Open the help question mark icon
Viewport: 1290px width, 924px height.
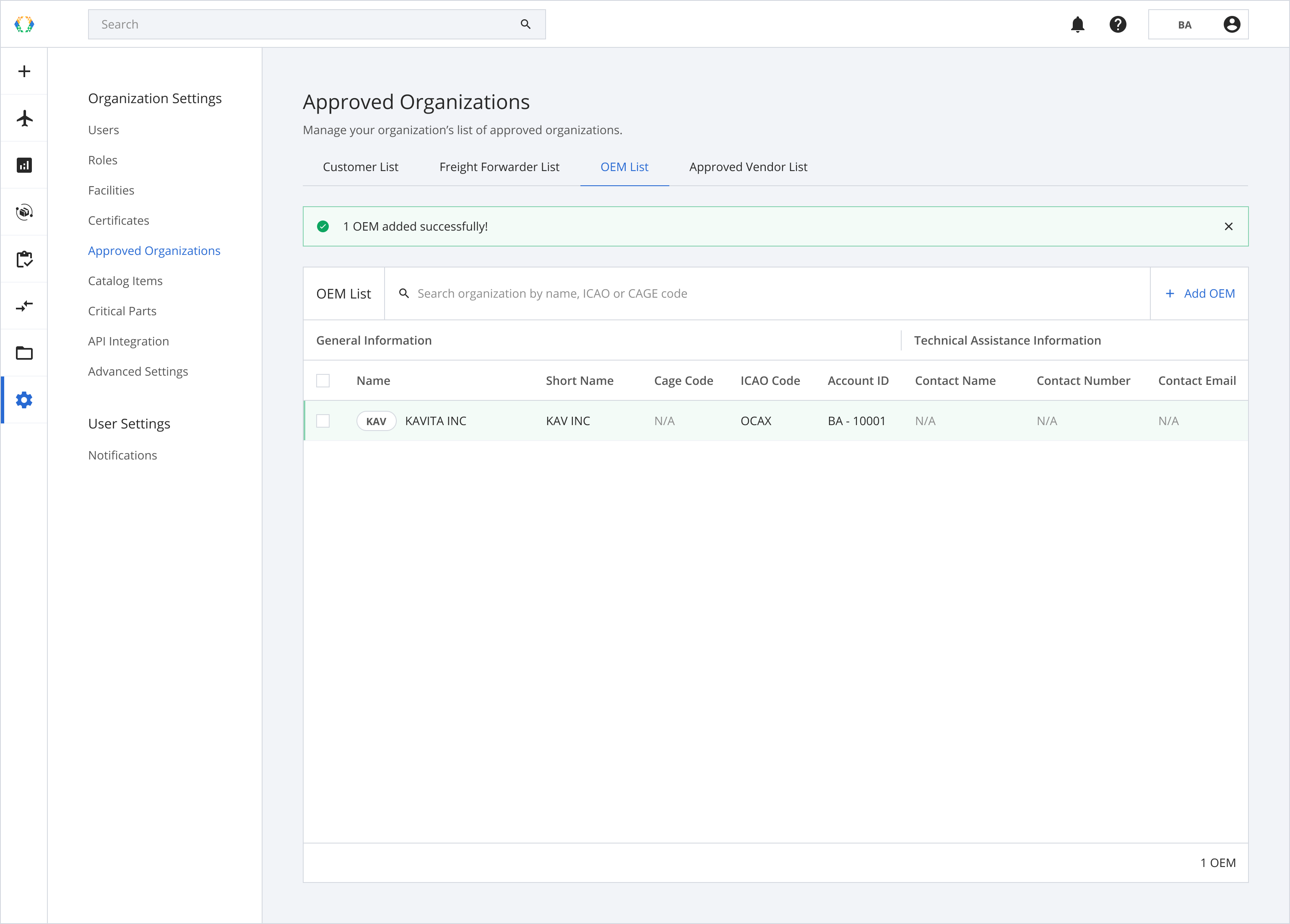click(1118, 24)
